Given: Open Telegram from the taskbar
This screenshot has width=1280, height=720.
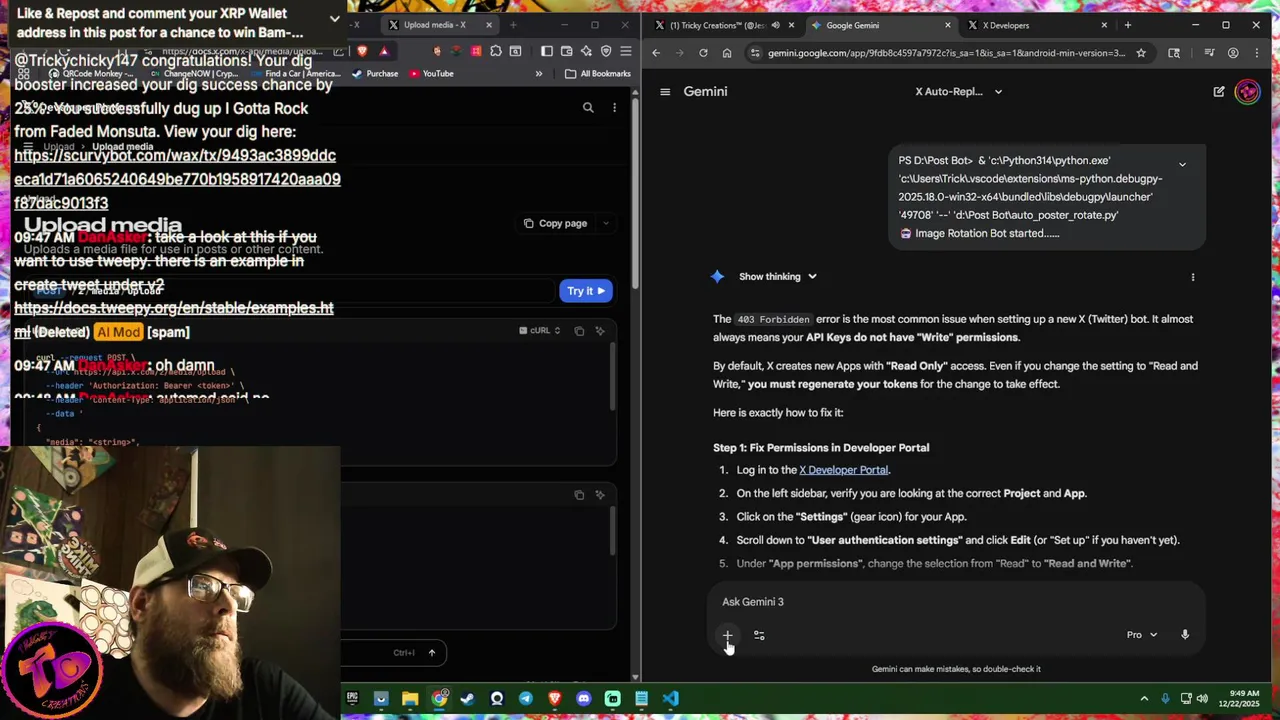Looking at the screenshot, I should [x=526, y=698].
